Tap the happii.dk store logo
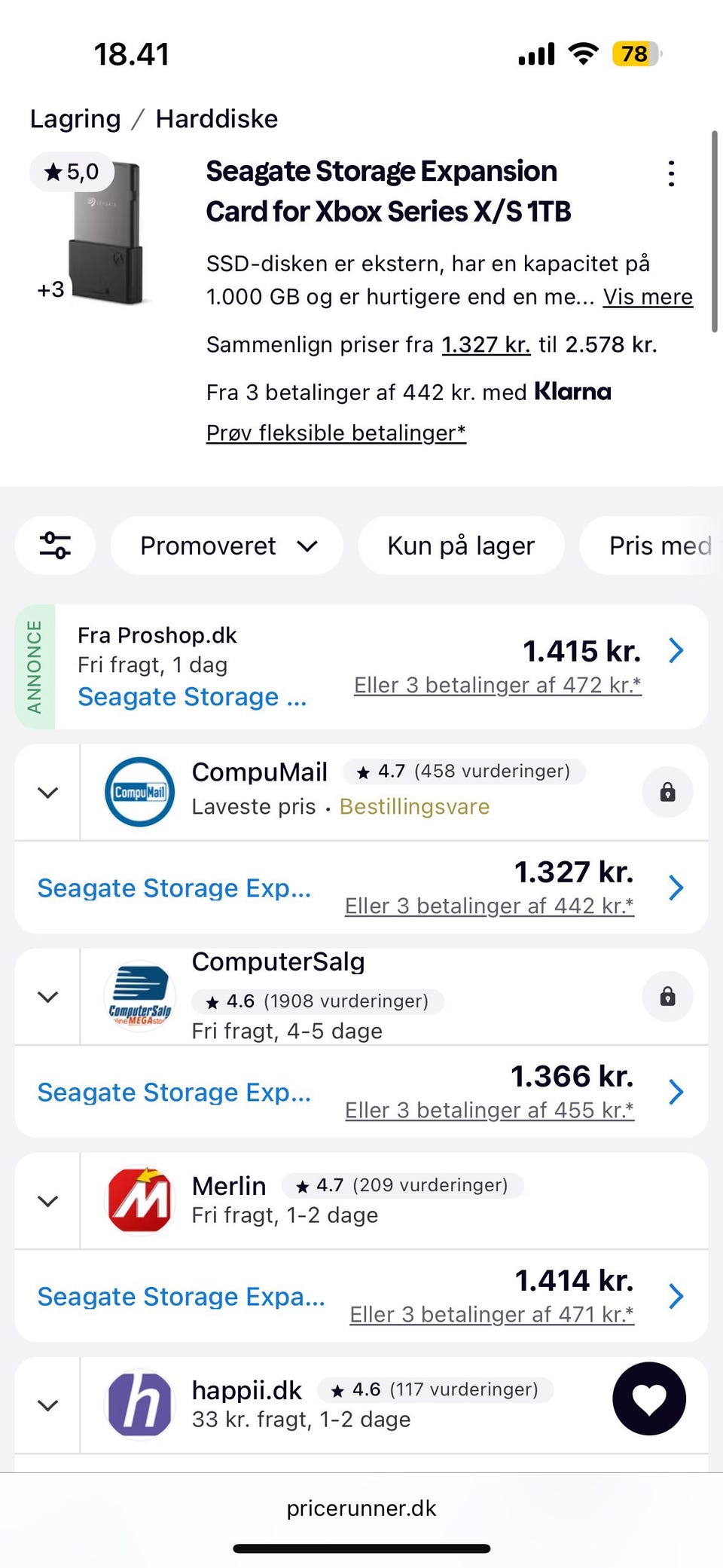The height and width of the screenshot is (1568, 723). point(139,1404)
